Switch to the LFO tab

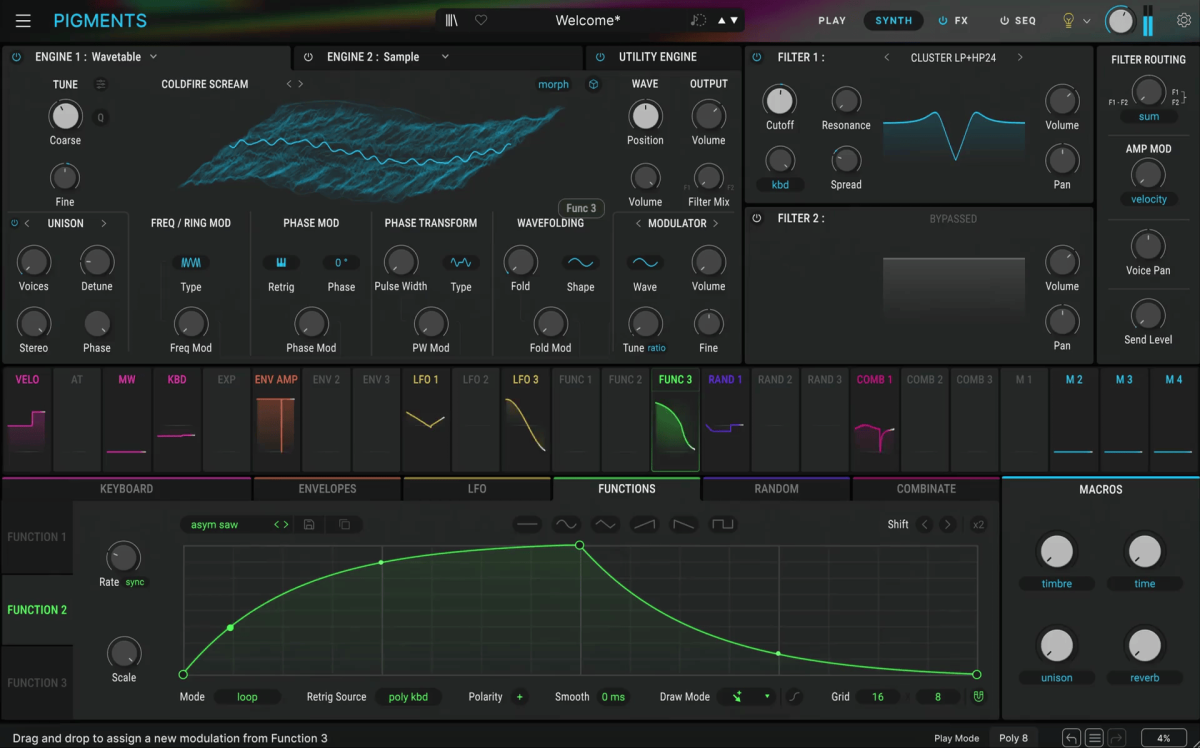click(477, 489)
